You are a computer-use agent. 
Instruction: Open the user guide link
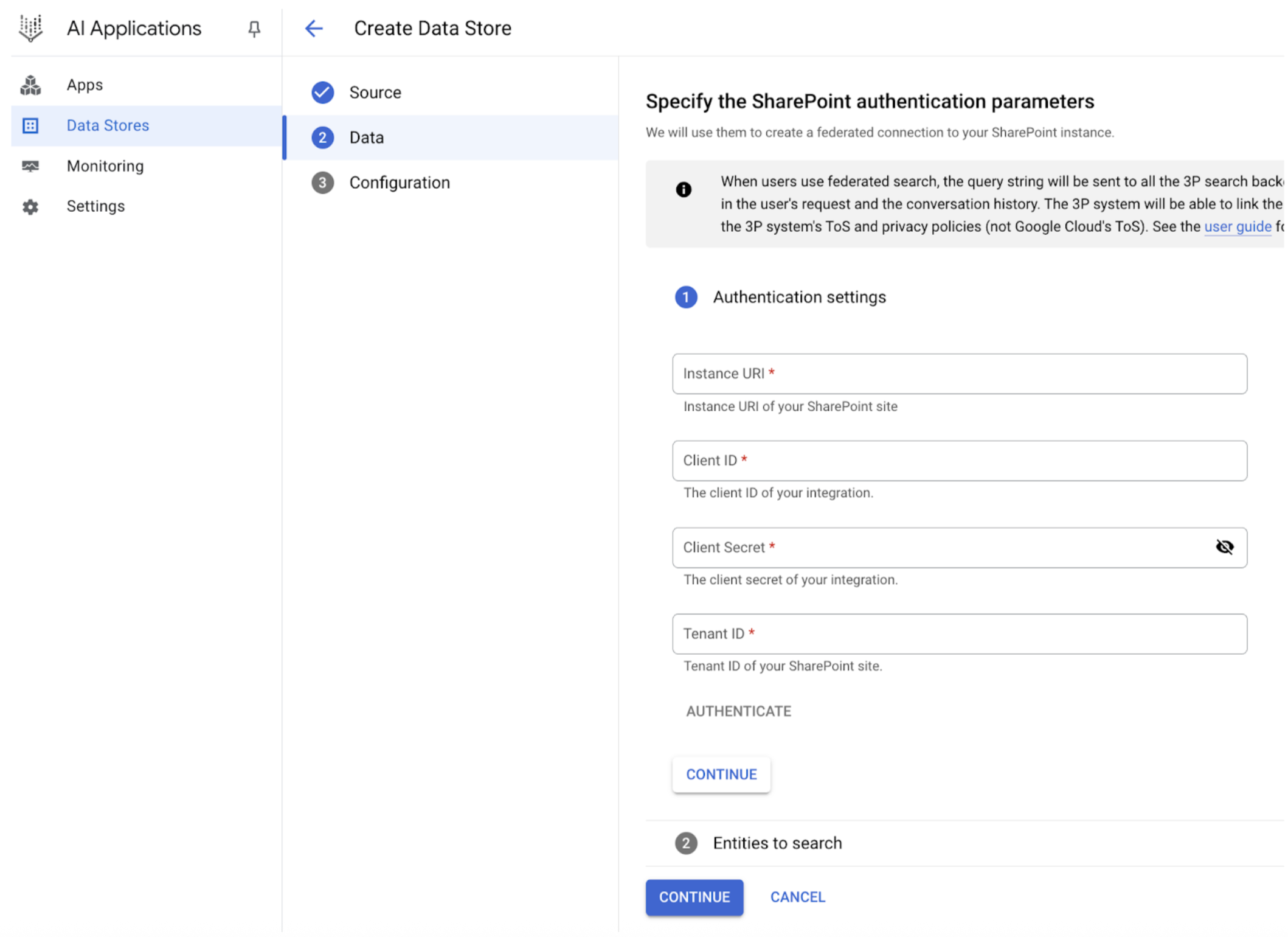[x=1237, y=227]
